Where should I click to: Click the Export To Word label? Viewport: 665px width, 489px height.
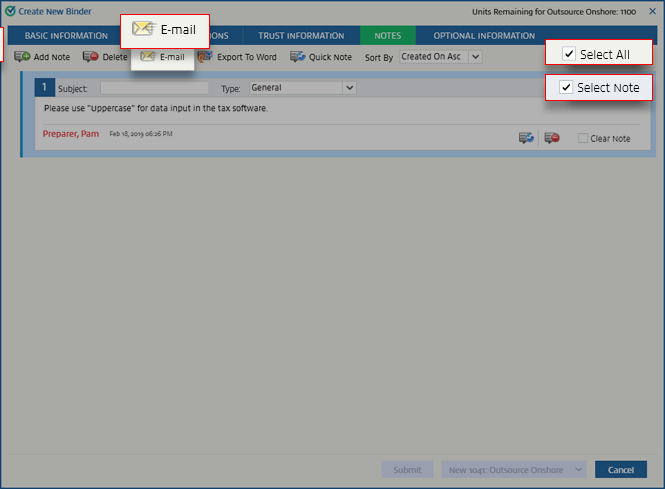click(x=247, y=57)
